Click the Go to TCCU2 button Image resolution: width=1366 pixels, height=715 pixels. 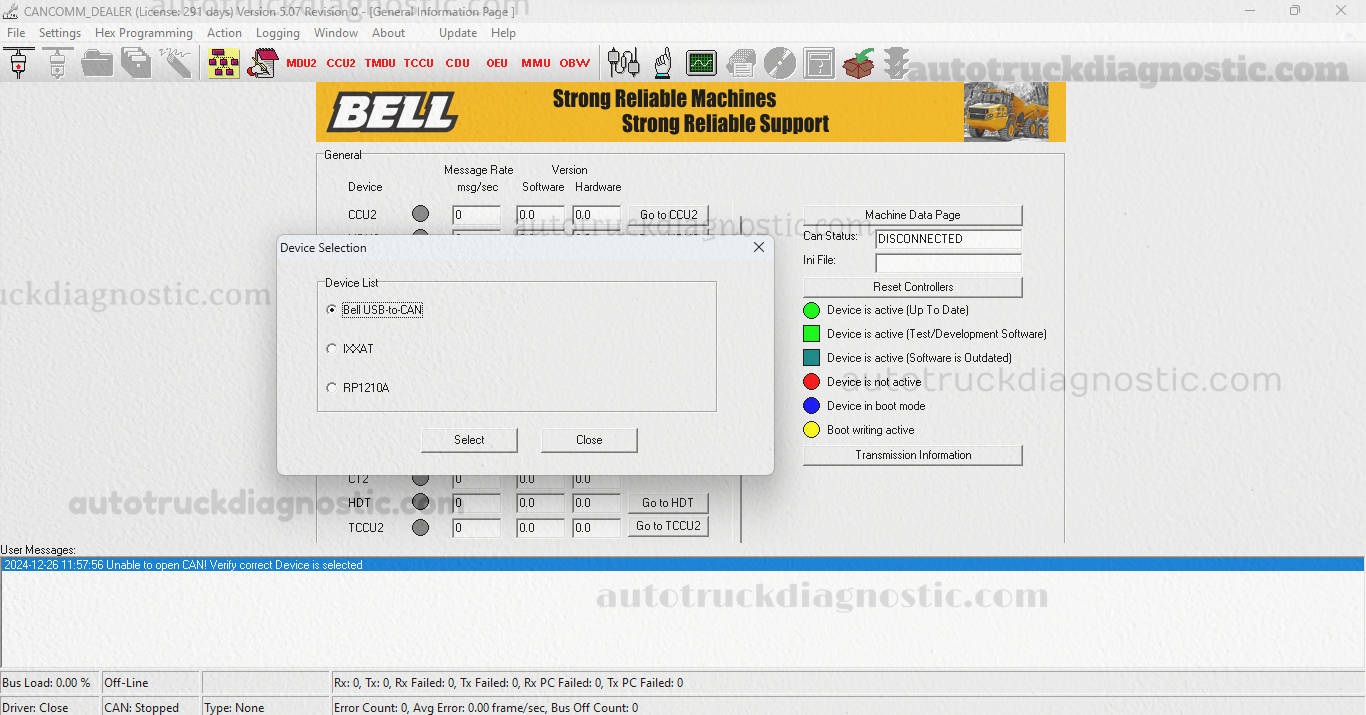tap(668, 526)
